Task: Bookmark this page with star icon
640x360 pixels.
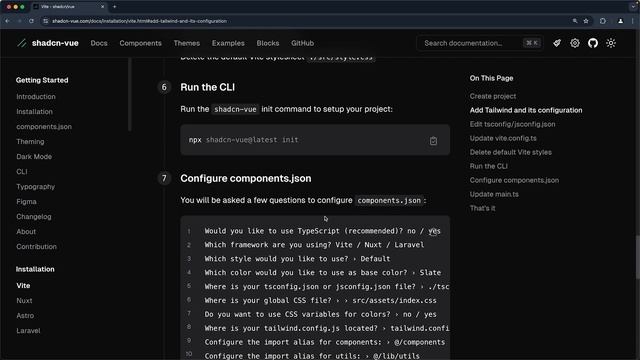Action: pos(586,21)
